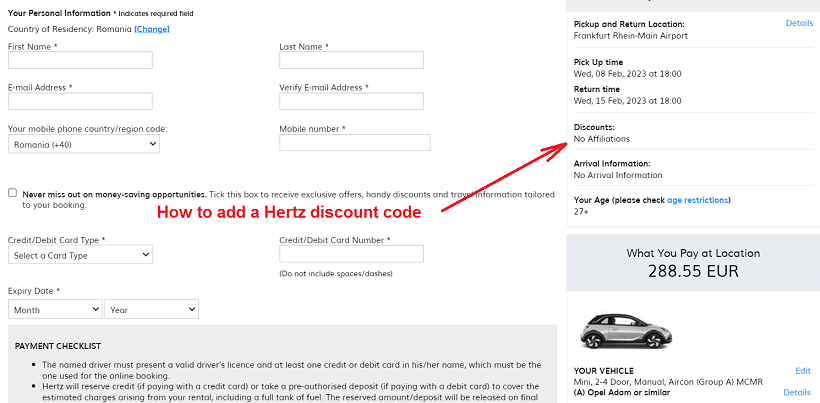The width and height of the screenshot is (820, 403).
Task: Click the red arrow pointing to Discounts
Action: point(503,177)
